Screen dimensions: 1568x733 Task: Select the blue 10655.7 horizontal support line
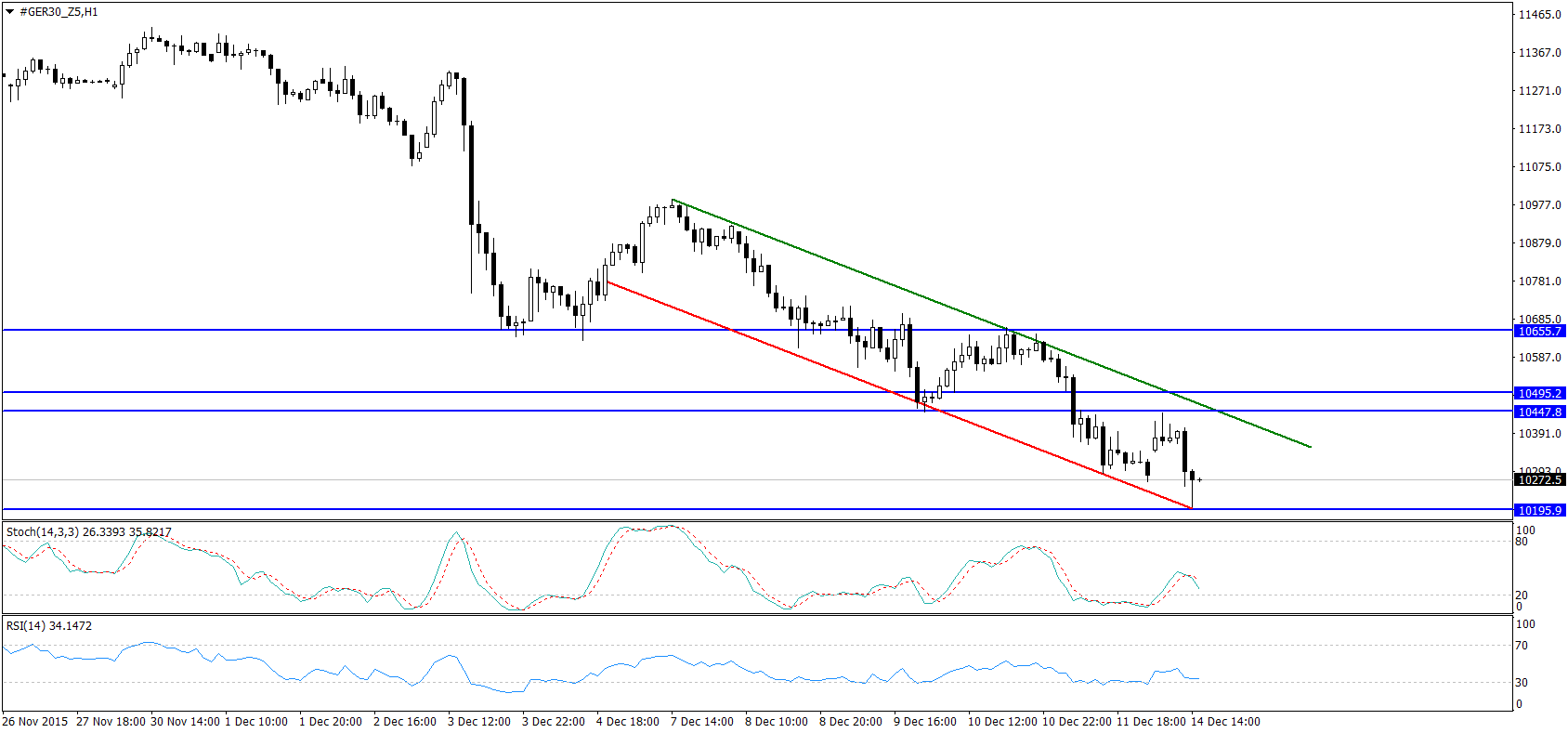pyautogui.click(x=757, y=330)
